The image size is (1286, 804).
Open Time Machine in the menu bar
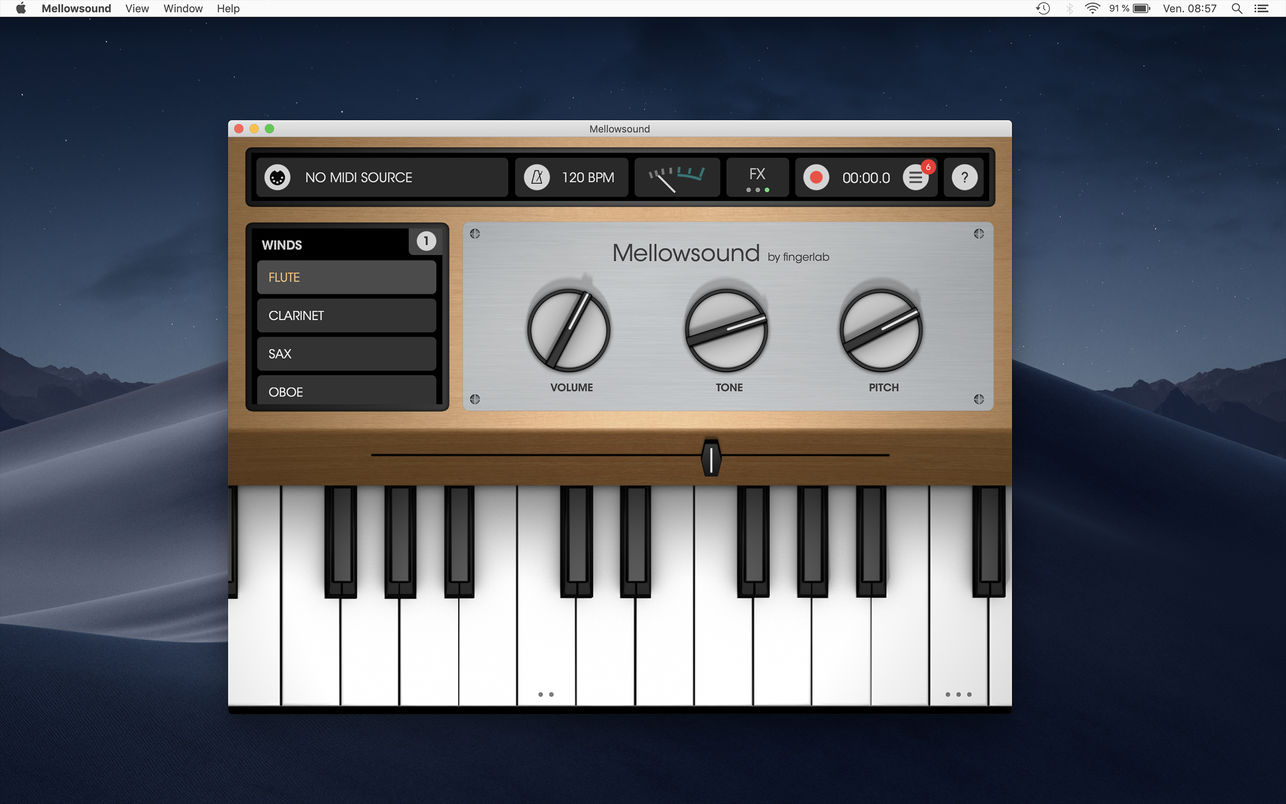pos(1043,8)
